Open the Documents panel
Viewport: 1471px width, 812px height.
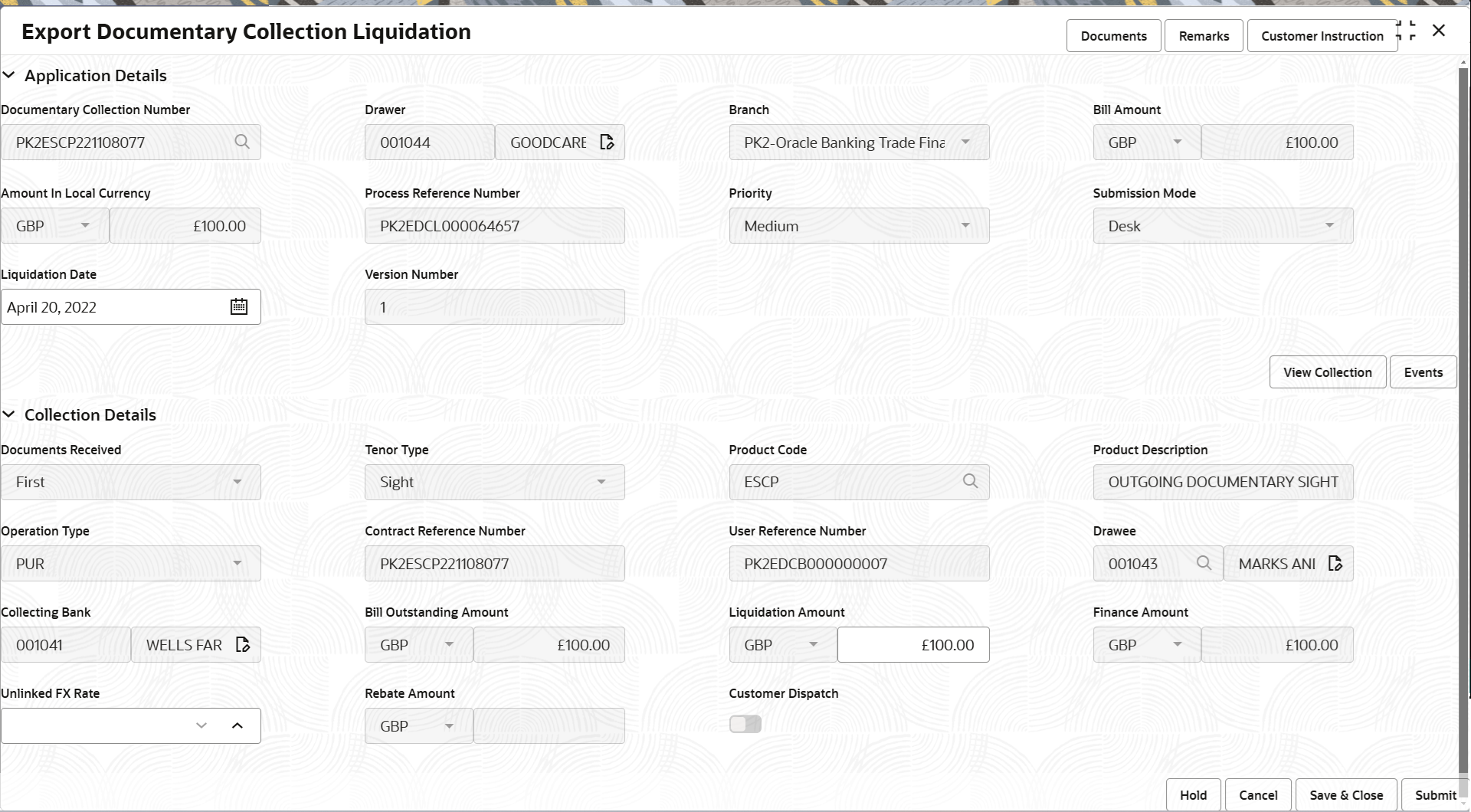coord(1113,35)
